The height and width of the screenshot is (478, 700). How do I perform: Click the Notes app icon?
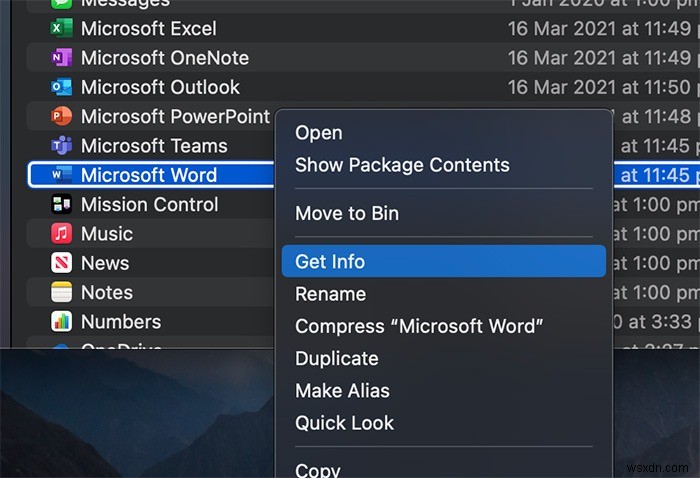tap(62, 293)
